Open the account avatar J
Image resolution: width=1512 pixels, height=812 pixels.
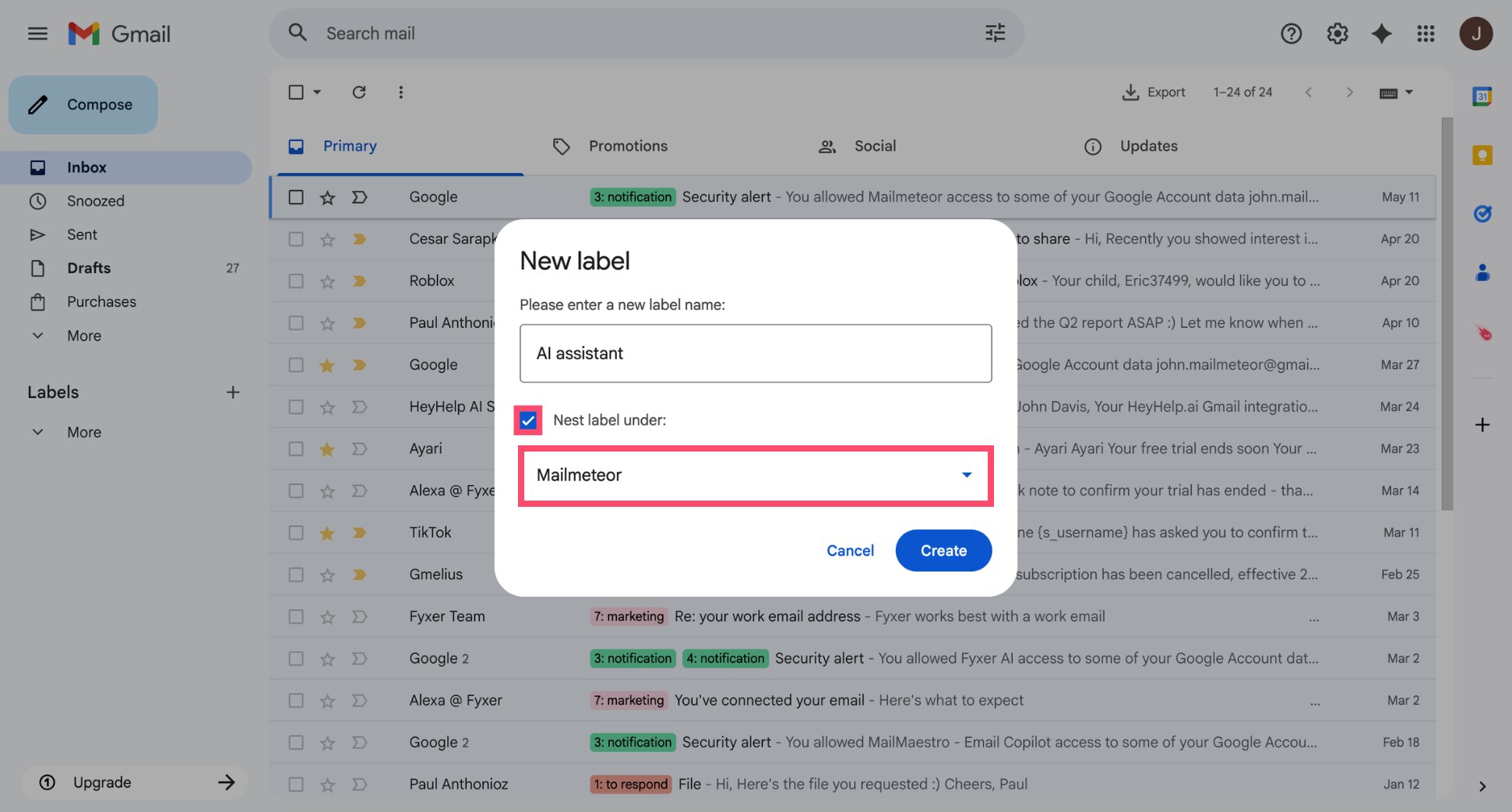pyautogui.click(x=1475, y=33)
